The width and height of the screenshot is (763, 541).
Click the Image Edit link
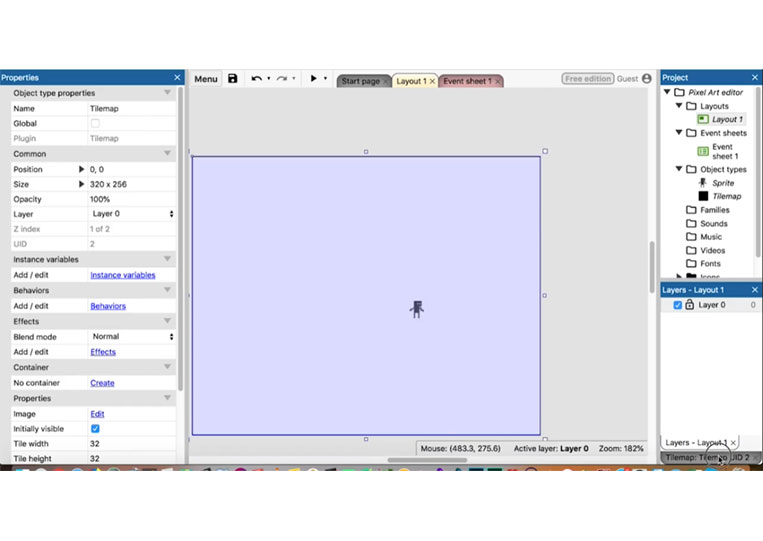click(x=97, y=414)
